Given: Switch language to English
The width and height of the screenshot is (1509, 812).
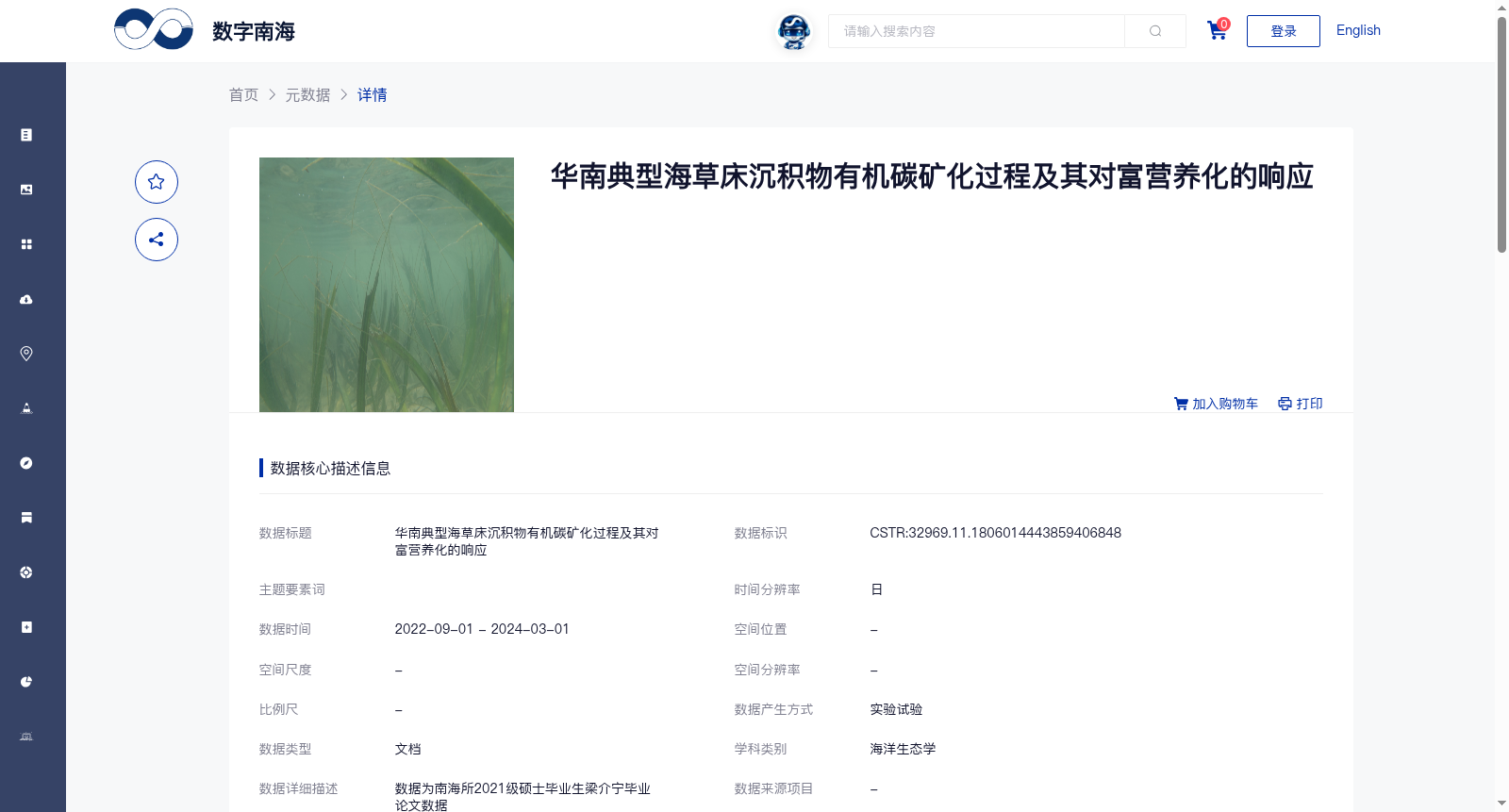Looking at the screenshot, I should tap(1358, 30).
